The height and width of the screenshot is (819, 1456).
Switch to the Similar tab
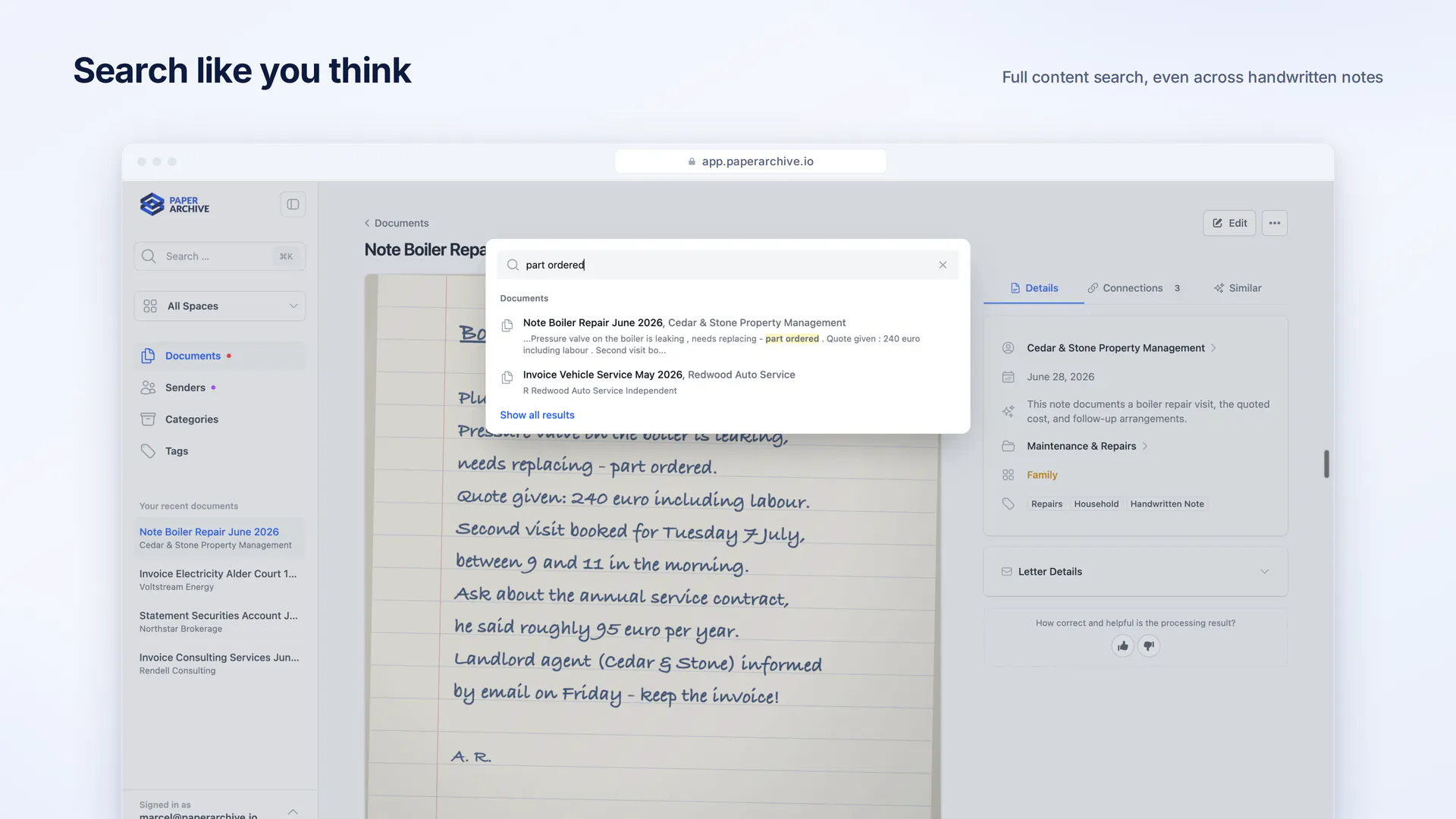[x=1238, y=288]
